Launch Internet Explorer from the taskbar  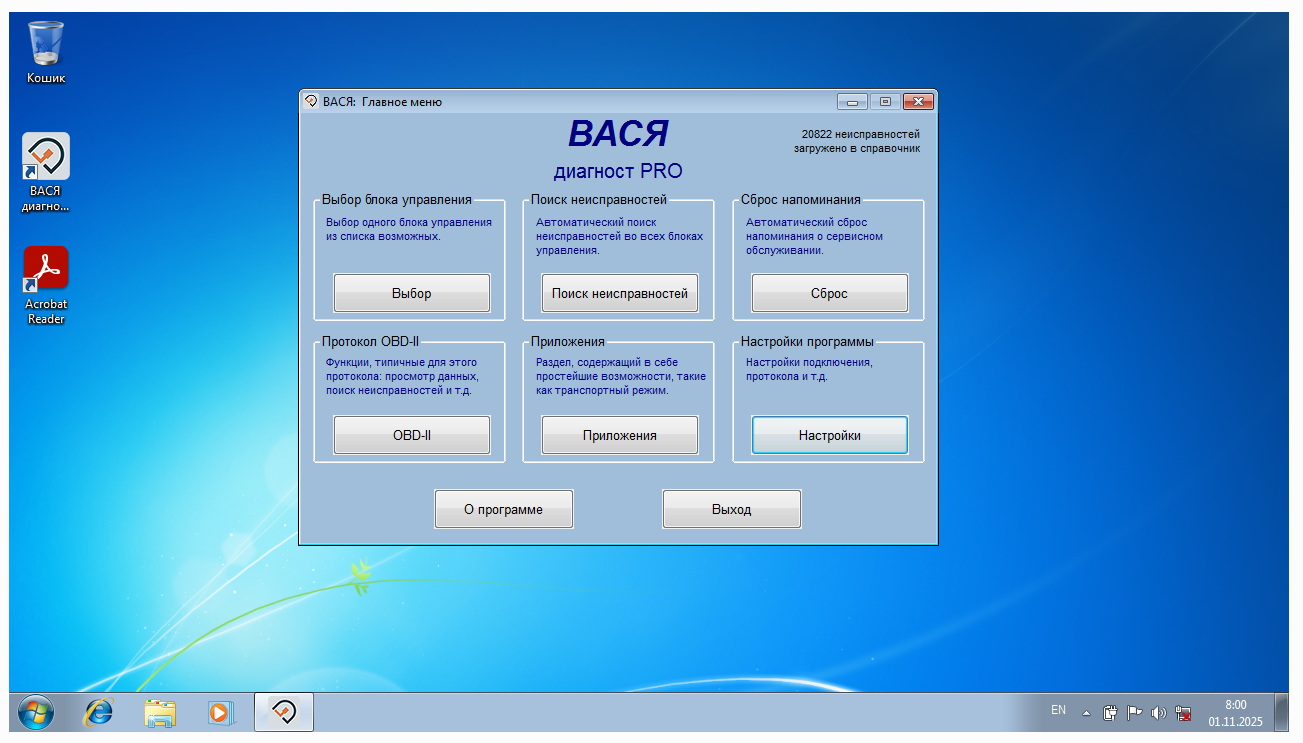[99, 712]
